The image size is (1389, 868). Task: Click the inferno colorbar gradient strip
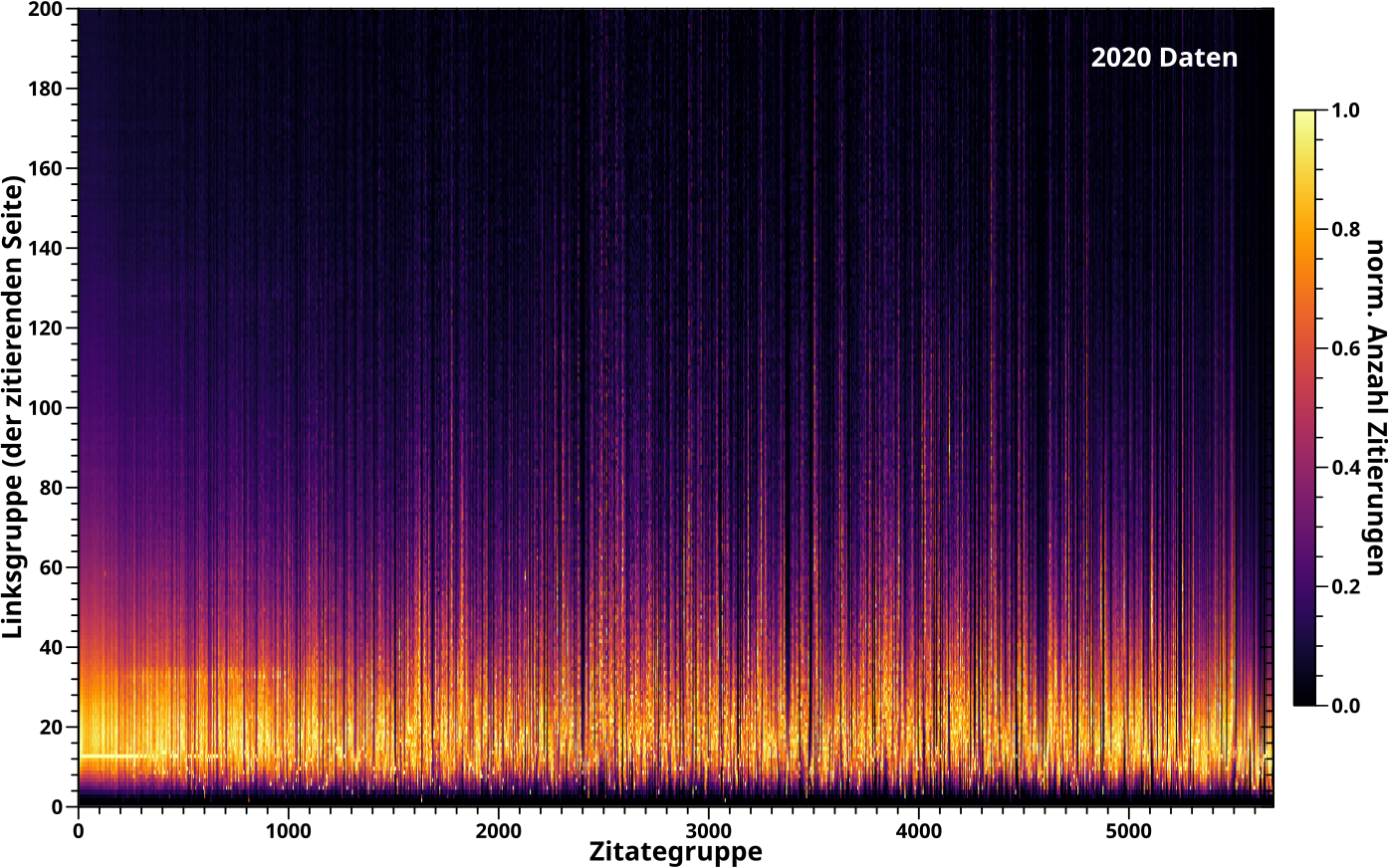[1303, 408]
